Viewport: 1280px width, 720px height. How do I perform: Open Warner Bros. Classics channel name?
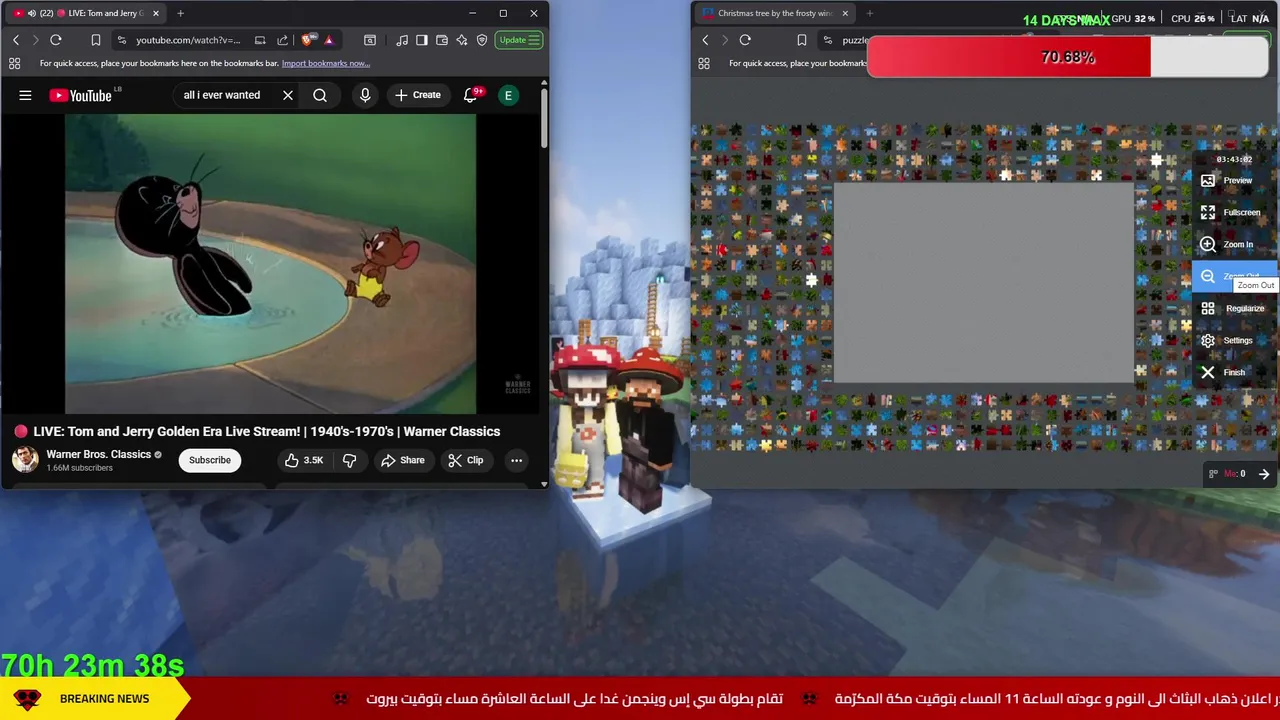click(x=98, y=454)
